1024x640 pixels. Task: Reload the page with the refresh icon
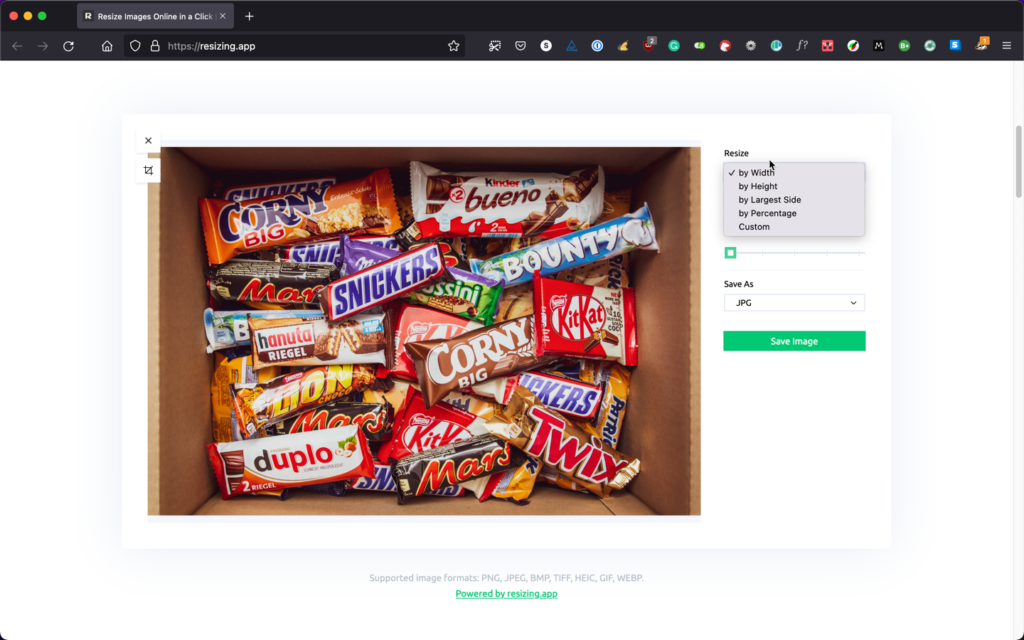69,46
